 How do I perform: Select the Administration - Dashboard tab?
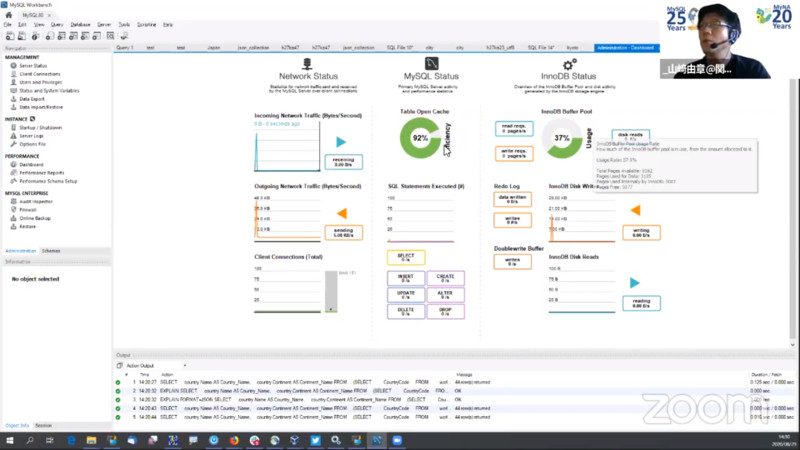(x=627, y=47)
